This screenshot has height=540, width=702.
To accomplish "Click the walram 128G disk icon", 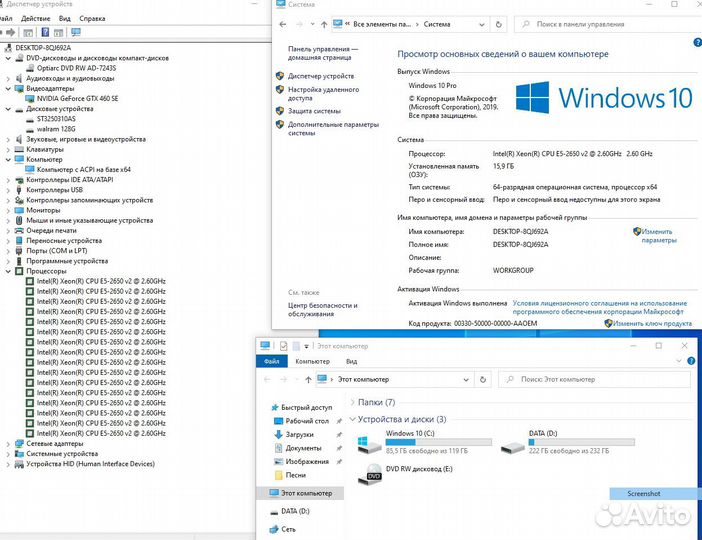I will tap(30, 129).
